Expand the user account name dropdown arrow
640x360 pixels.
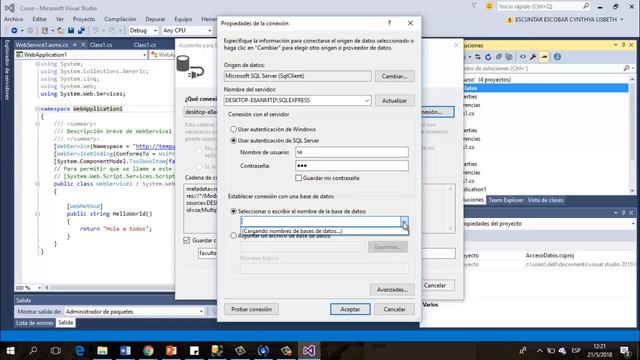pyautogui.click(x=622, y=20)
